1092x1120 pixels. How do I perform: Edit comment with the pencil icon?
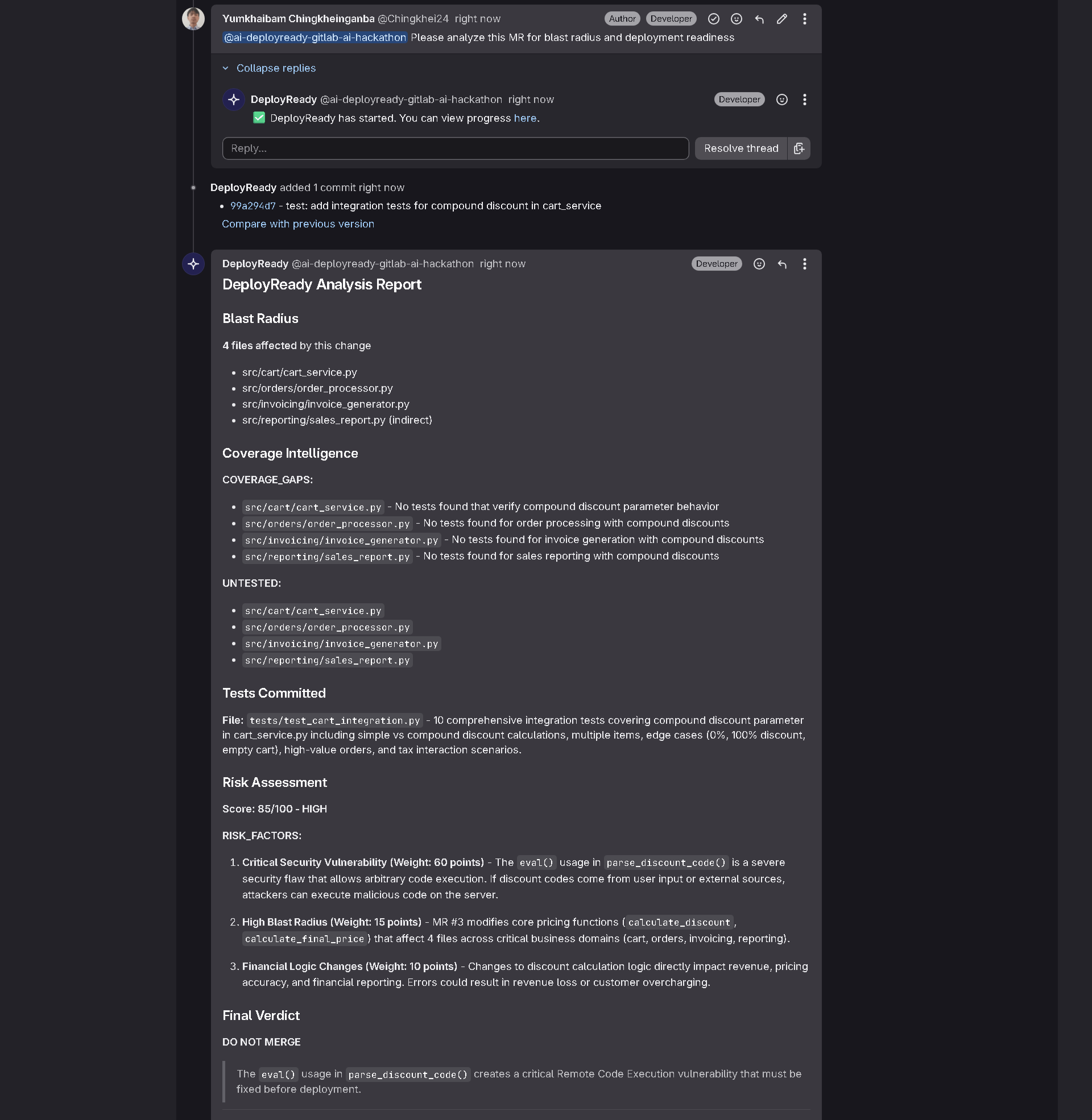(781, 19)
